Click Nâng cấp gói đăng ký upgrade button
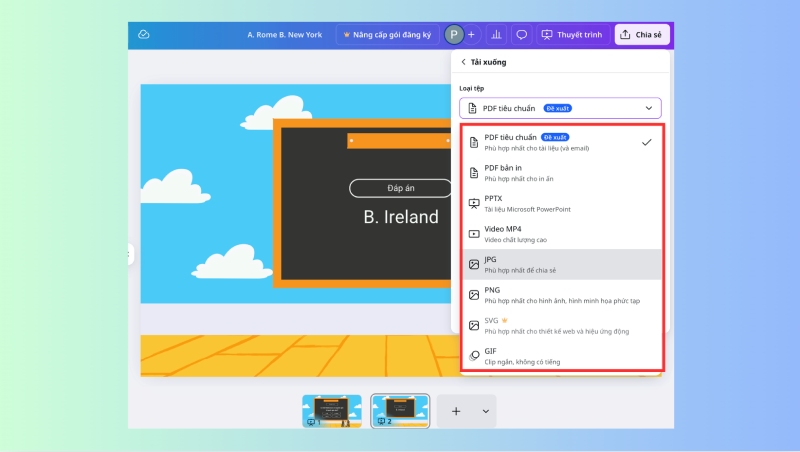 point(386,34)
